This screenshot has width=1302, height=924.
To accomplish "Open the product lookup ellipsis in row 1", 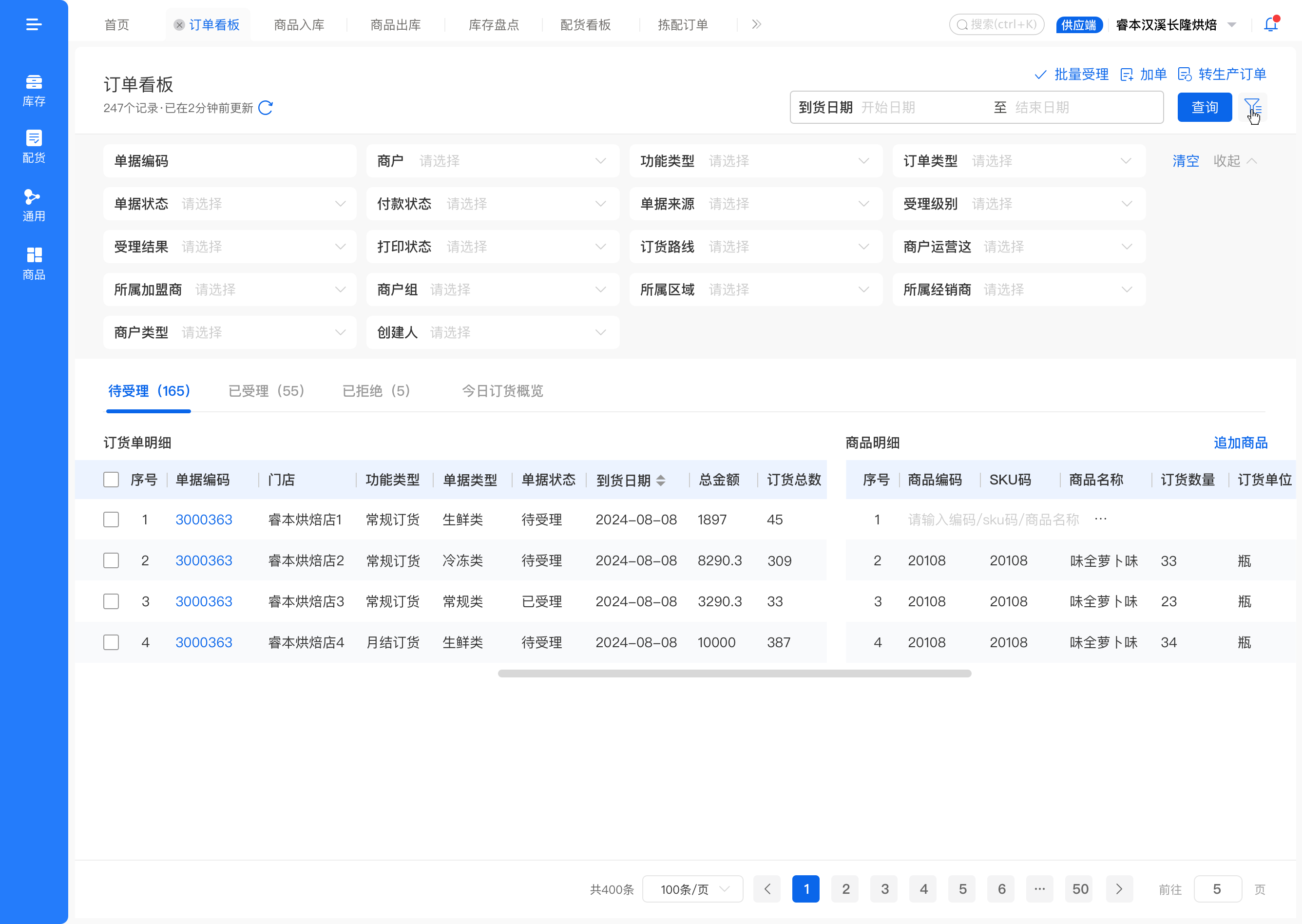I will (x=1101, y=519).
